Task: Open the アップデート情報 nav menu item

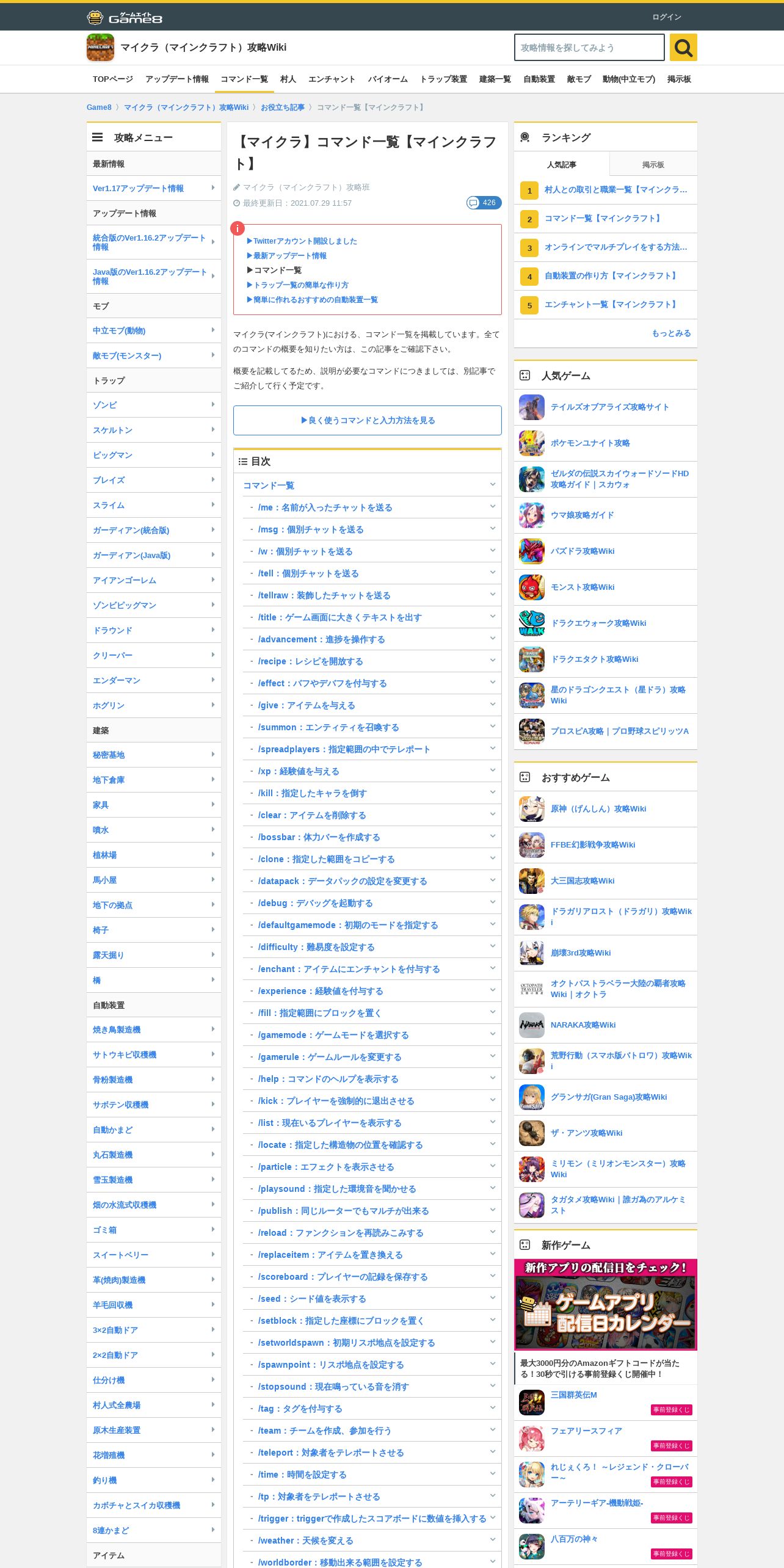Action: pos(177,79)
